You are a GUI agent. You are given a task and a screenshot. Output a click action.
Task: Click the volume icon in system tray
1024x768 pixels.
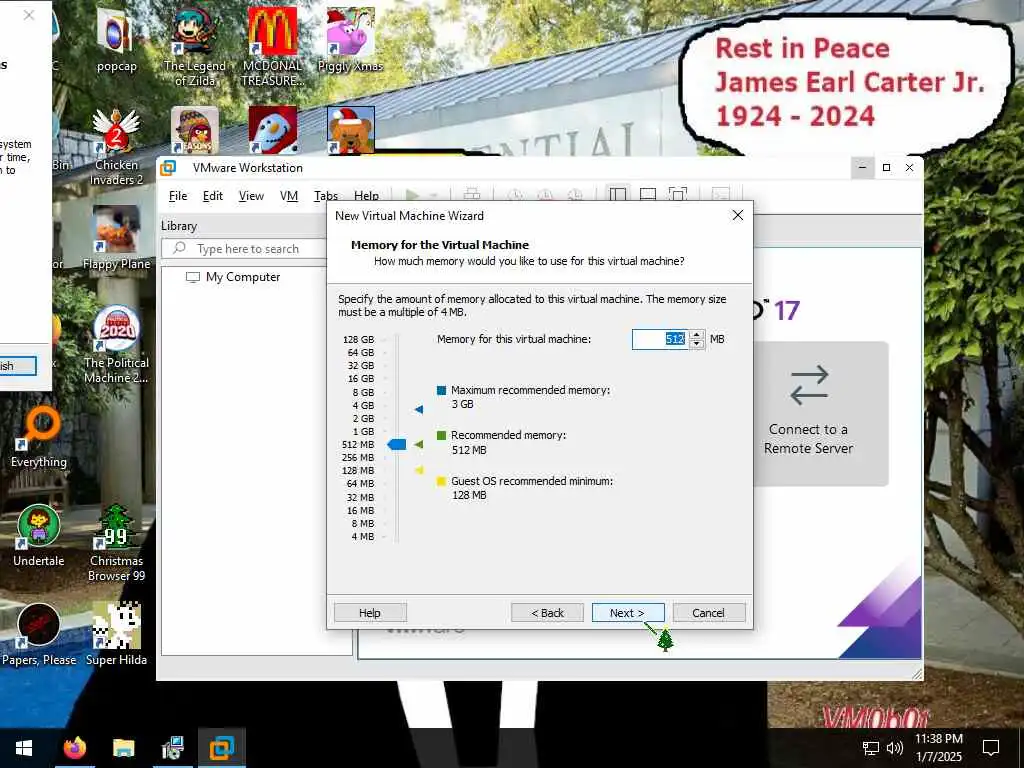tap(894, 748)
